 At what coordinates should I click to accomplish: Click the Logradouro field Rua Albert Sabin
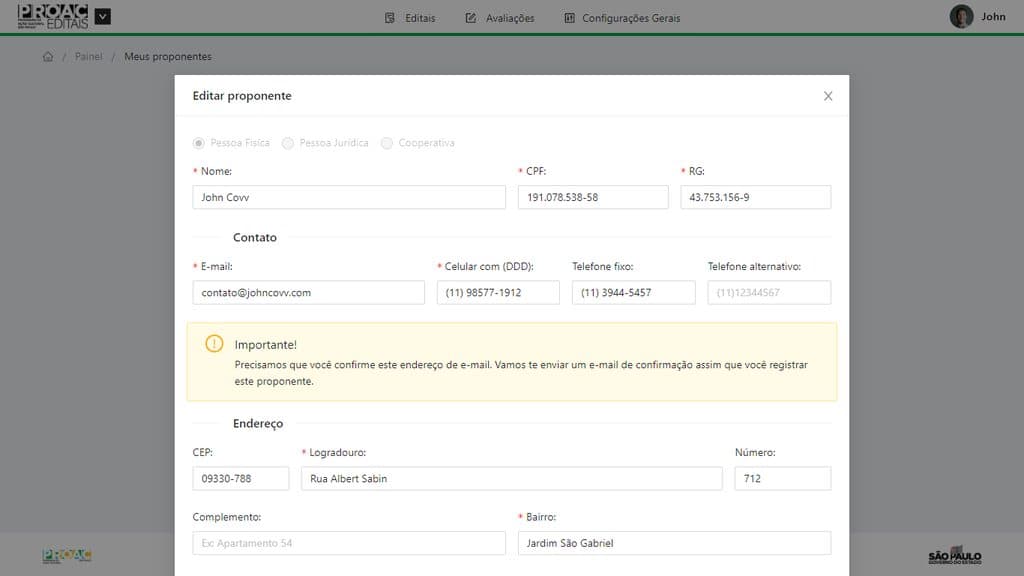[511, 479]
